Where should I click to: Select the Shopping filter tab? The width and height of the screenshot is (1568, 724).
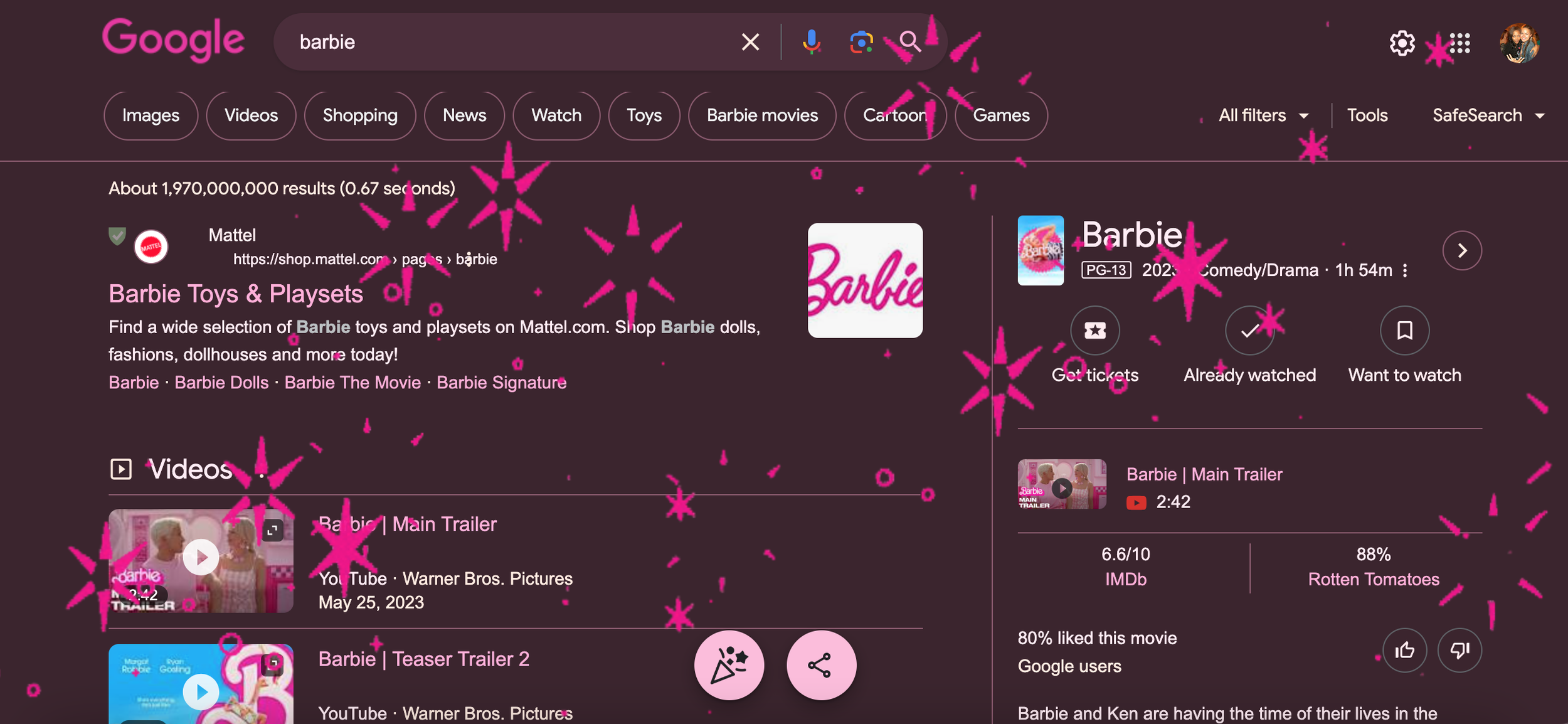pos(360,115)
